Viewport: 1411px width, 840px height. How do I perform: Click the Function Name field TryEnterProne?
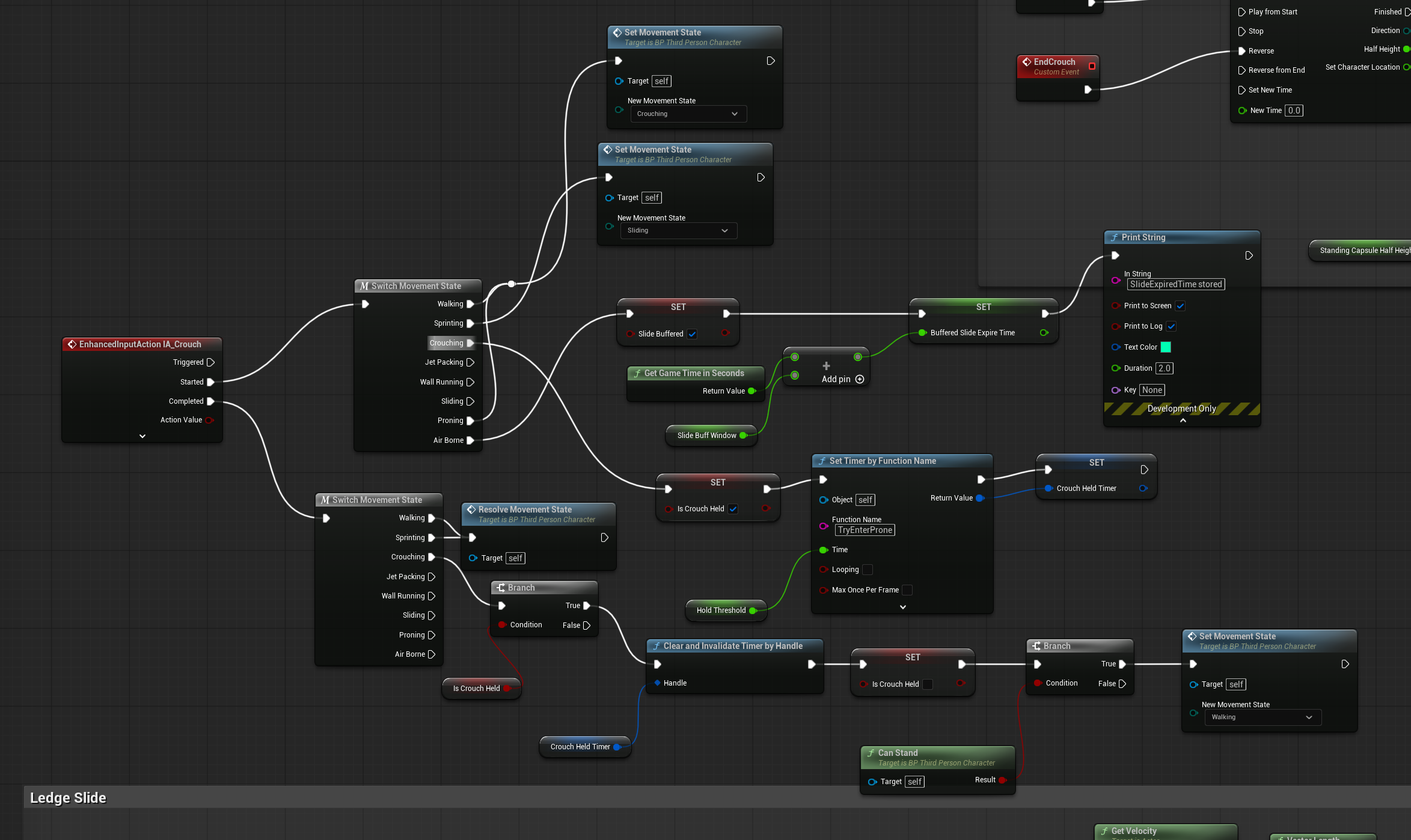pyautogui.click(x=865, y=530)
